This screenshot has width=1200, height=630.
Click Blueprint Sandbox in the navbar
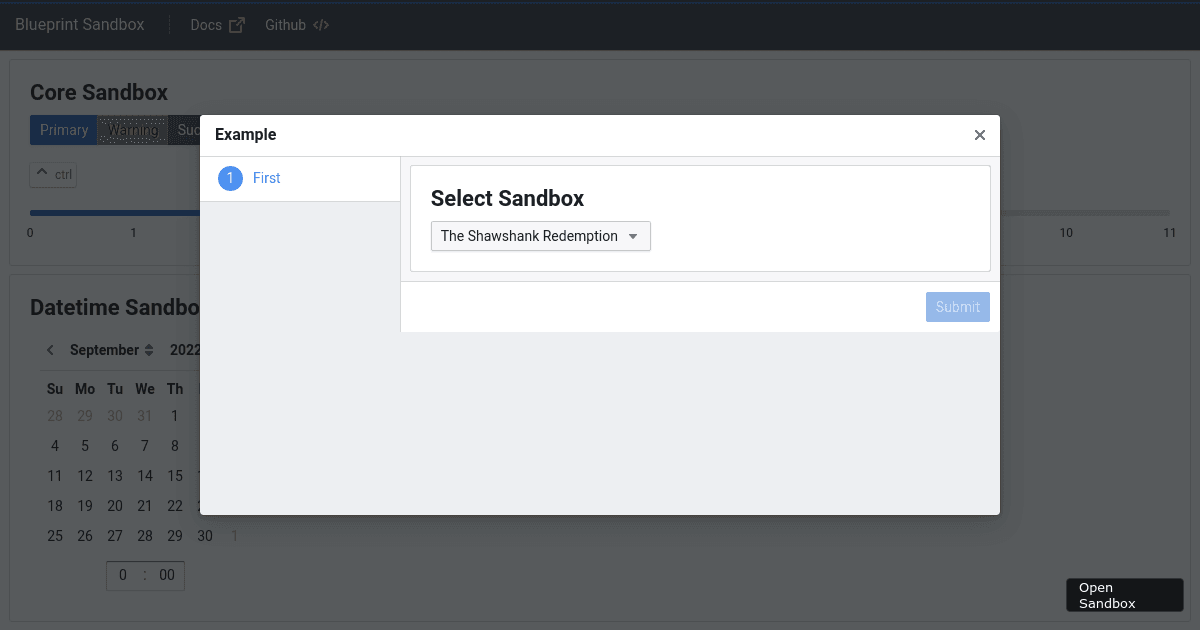click(79, 24)
